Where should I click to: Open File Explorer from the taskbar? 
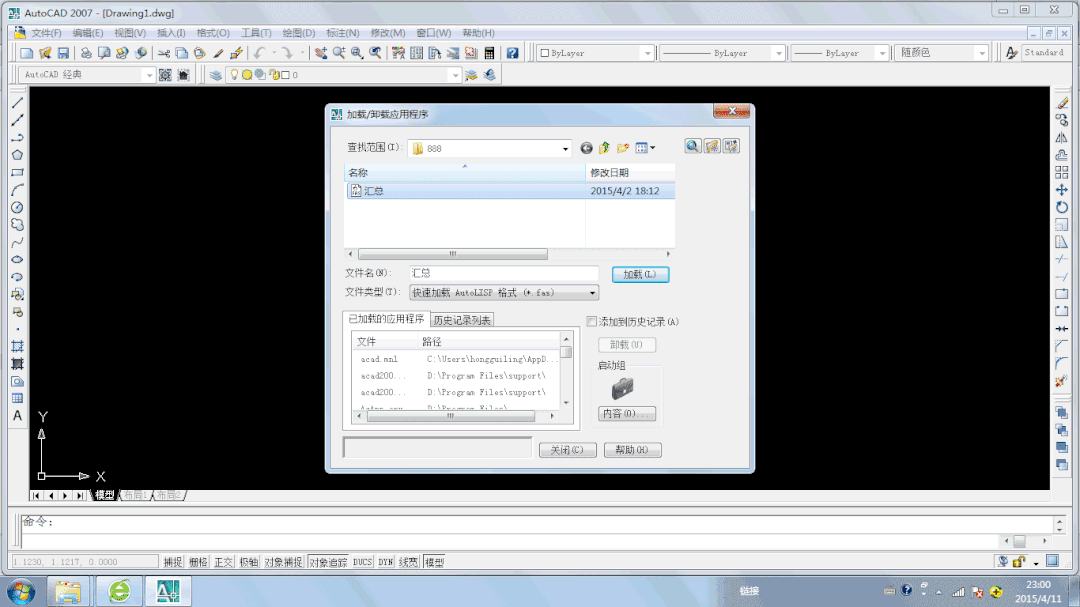[68, 591]
